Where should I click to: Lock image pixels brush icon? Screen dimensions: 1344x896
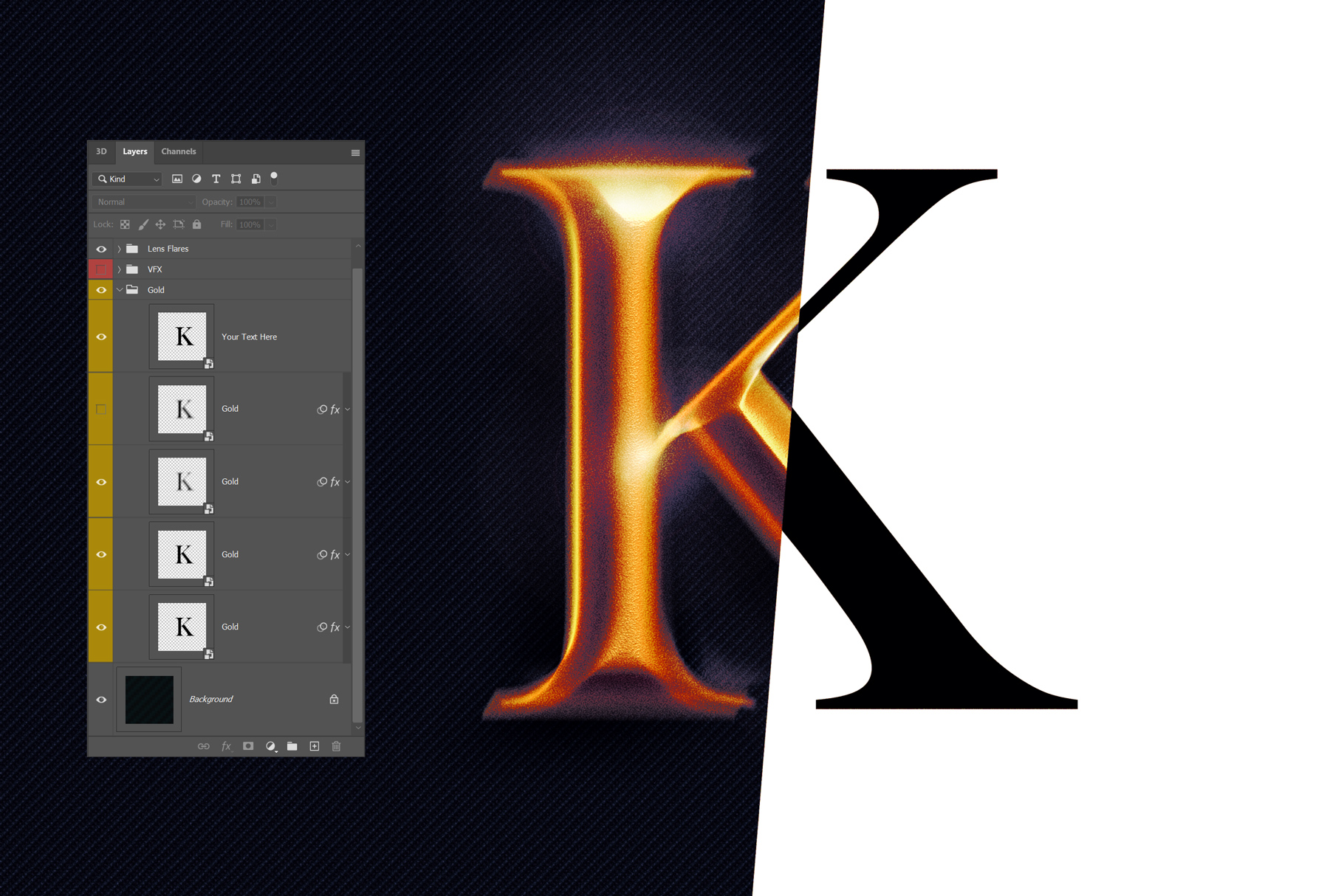(143, 224)
